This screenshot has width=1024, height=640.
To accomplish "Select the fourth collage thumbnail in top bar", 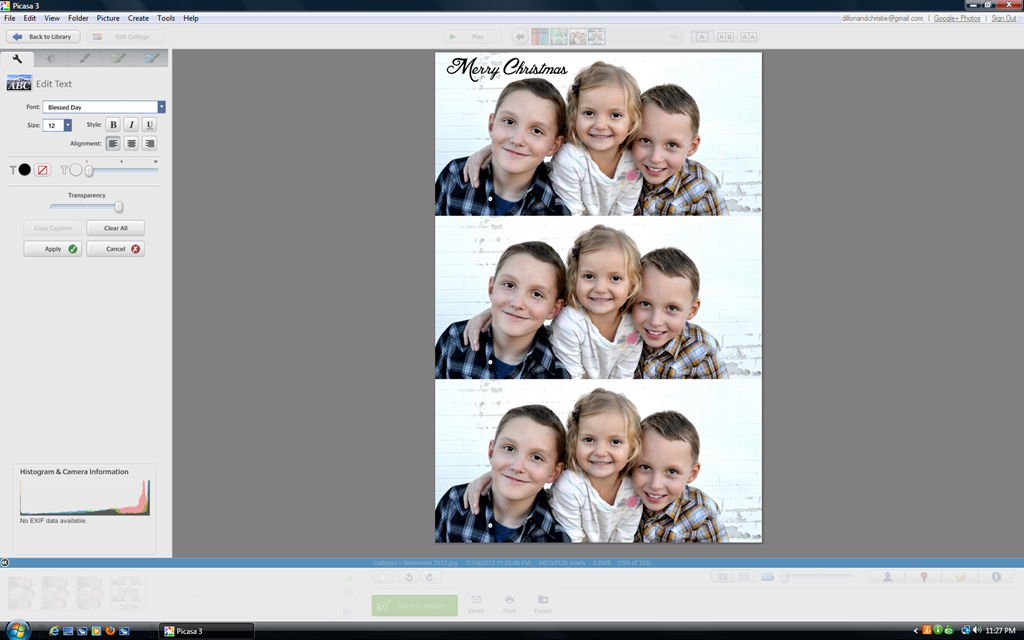I will point(596,37).
